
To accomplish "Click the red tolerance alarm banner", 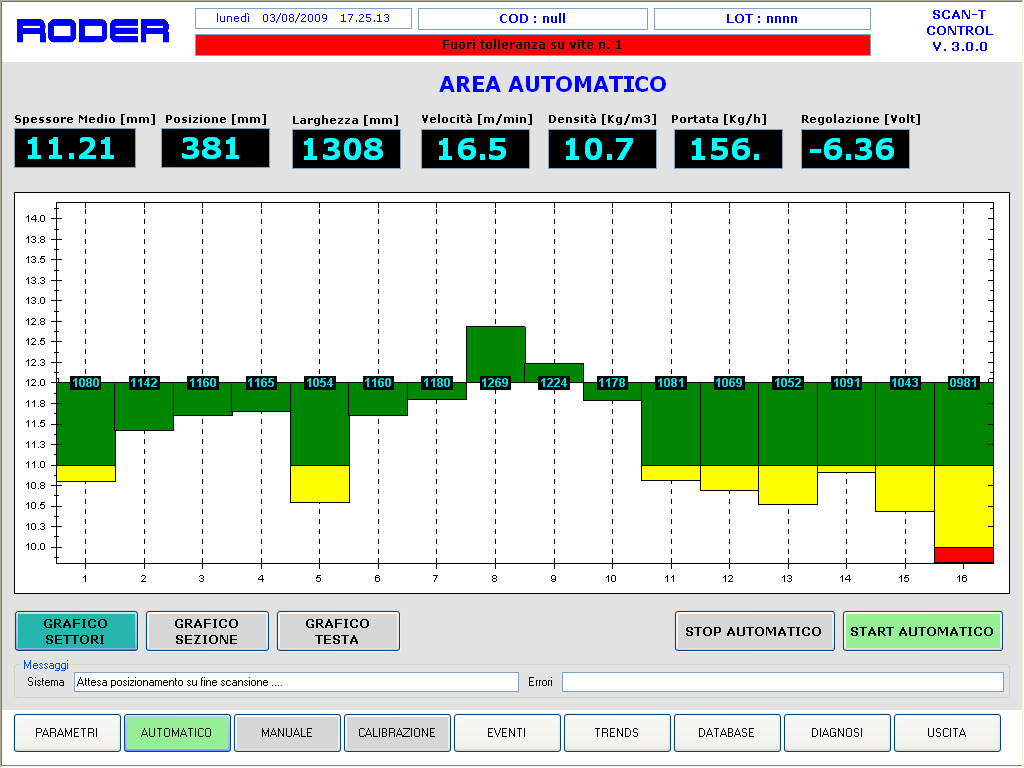I will [x=532, y=45].
